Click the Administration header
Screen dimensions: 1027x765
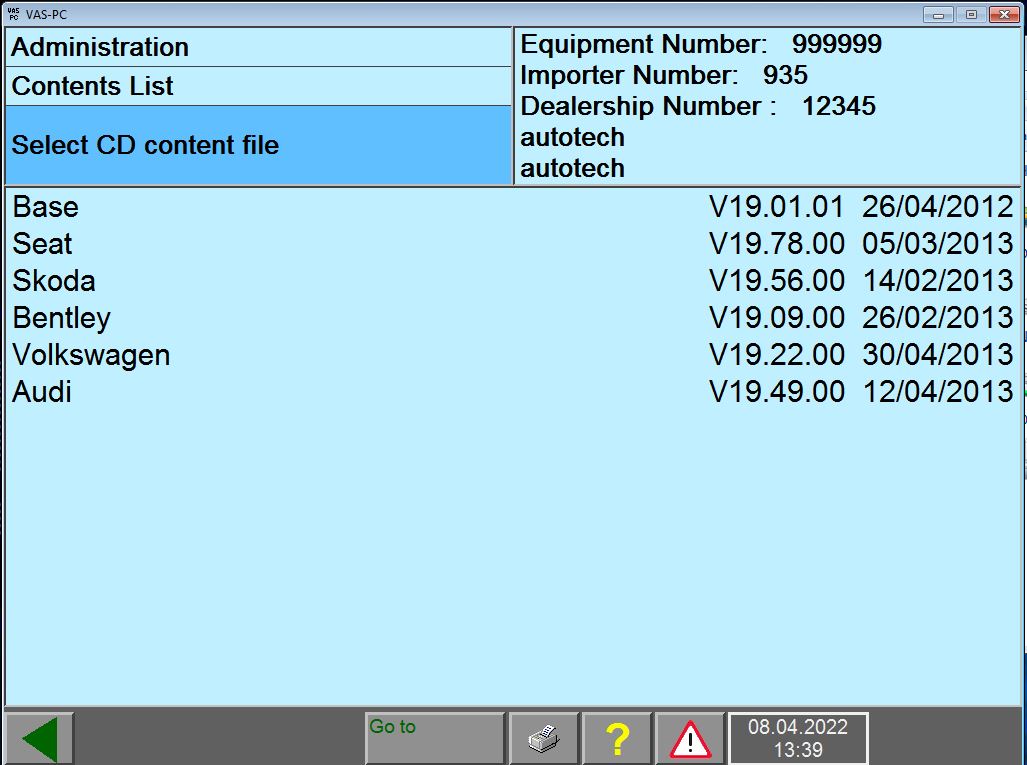258,47
